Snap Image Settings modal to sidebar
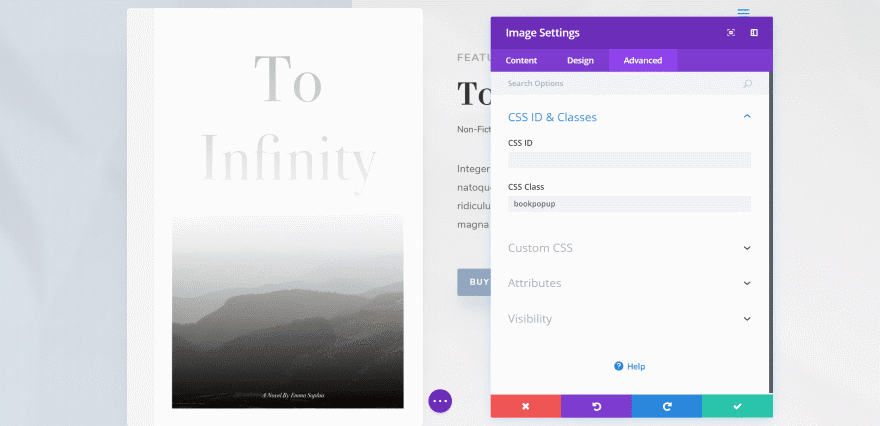Image resolution: width=880 pixels, height=426 pixels. [754, 33]
